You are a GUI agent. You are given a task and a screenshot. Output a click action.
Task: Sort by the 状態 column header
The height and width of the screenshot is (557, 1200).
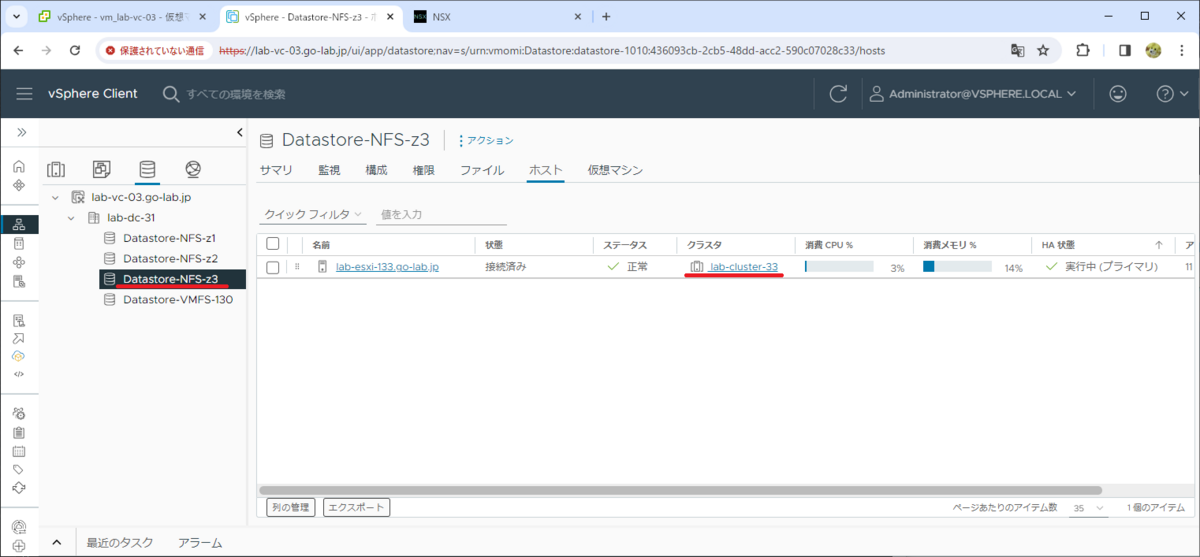[x=494, y=245]
